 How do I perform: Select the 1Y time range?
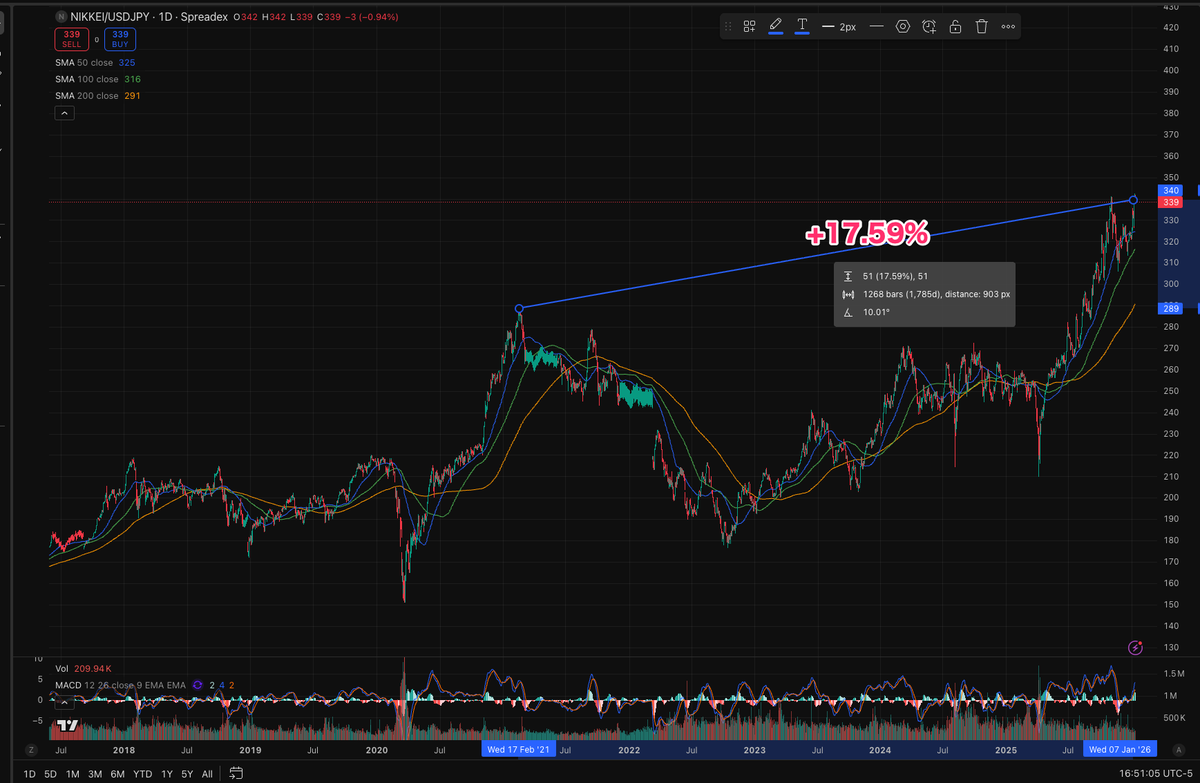click(x=167, y=774)
